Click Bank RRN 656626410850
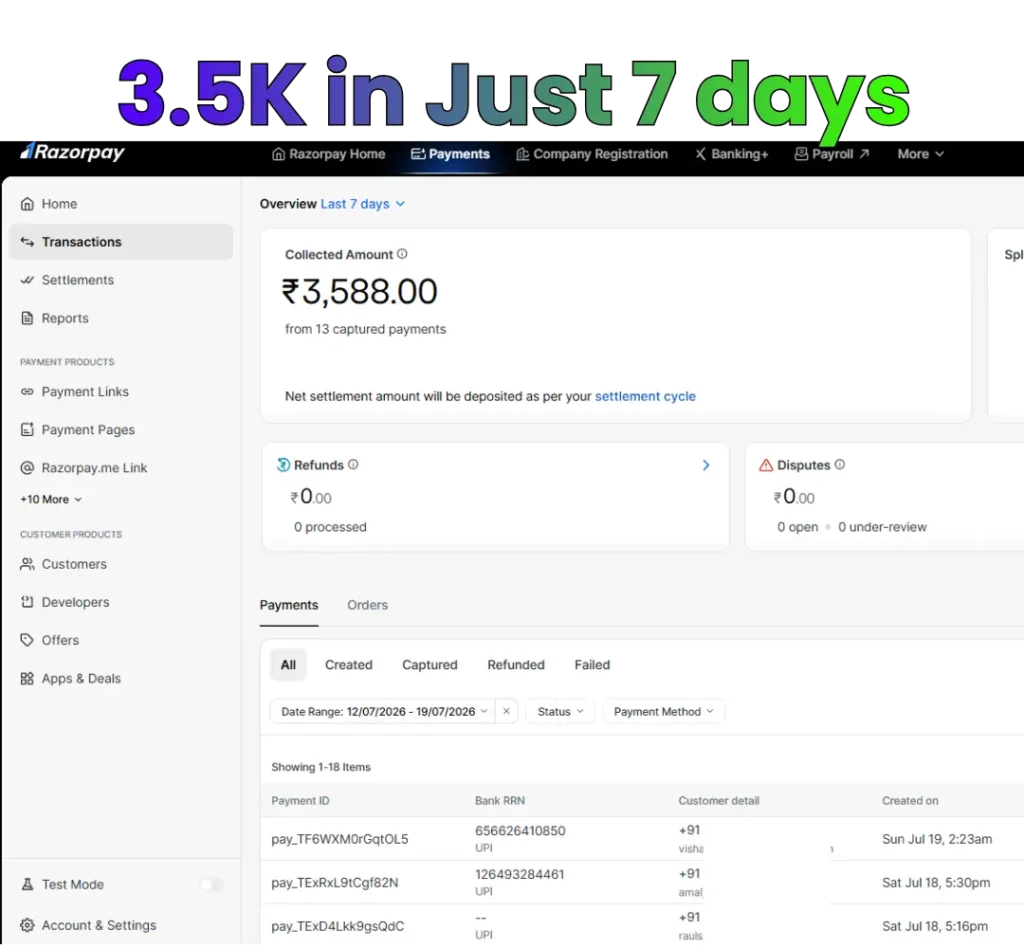Viewport: 1024px width, 948px height. 520,830
